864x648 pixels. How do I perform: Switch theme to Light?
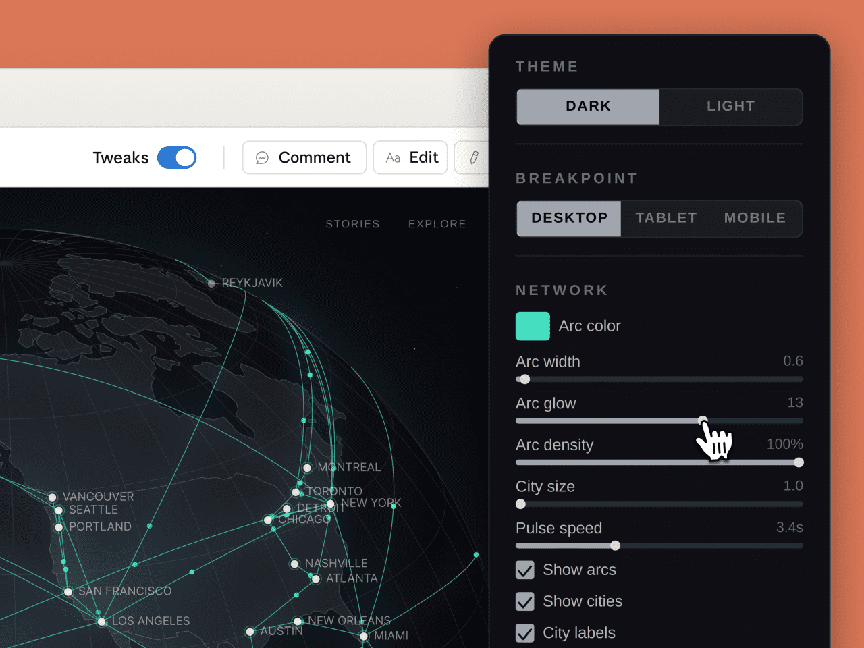coord(730,106)
